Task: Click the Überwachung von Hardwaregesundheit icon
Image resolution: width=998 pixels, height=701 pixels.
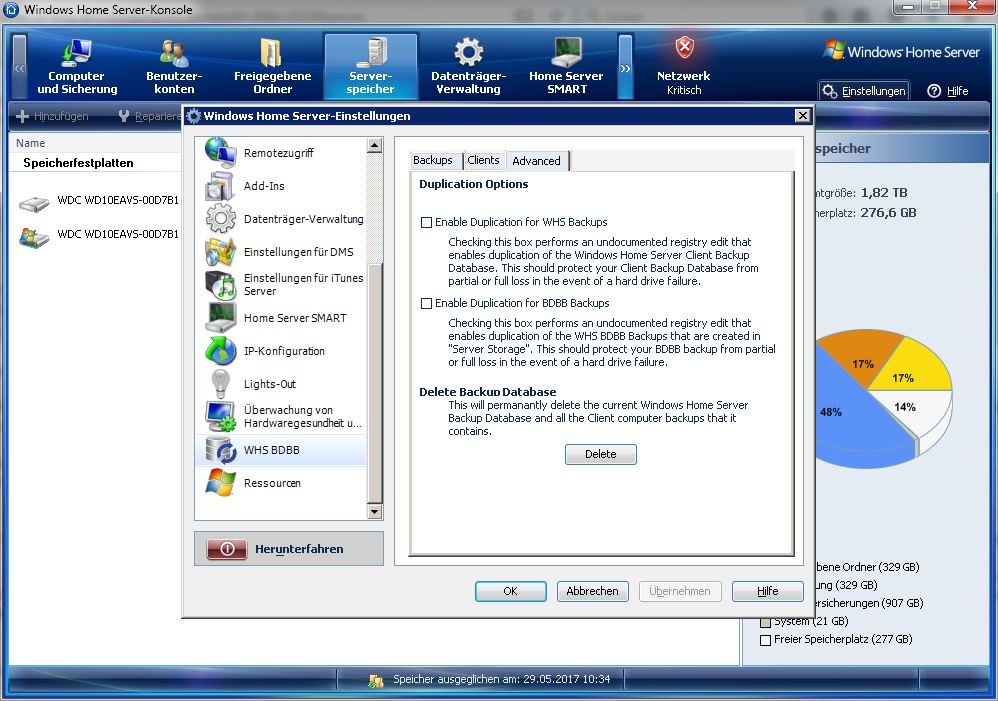Action: [x=220, y=416]
